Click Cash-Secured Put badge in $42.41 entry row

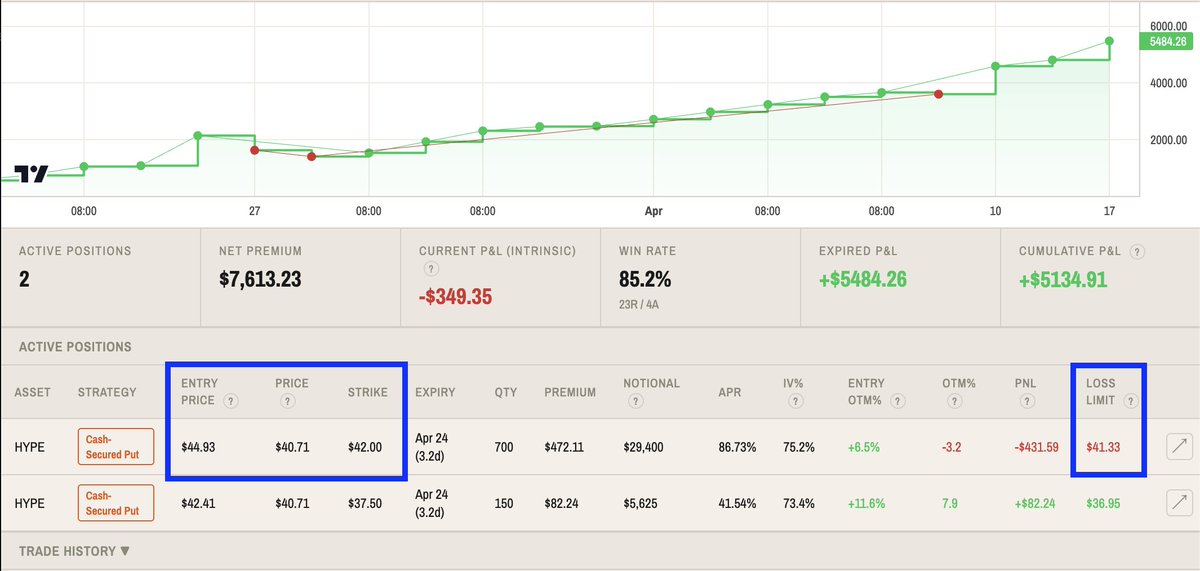pos(116,503)
